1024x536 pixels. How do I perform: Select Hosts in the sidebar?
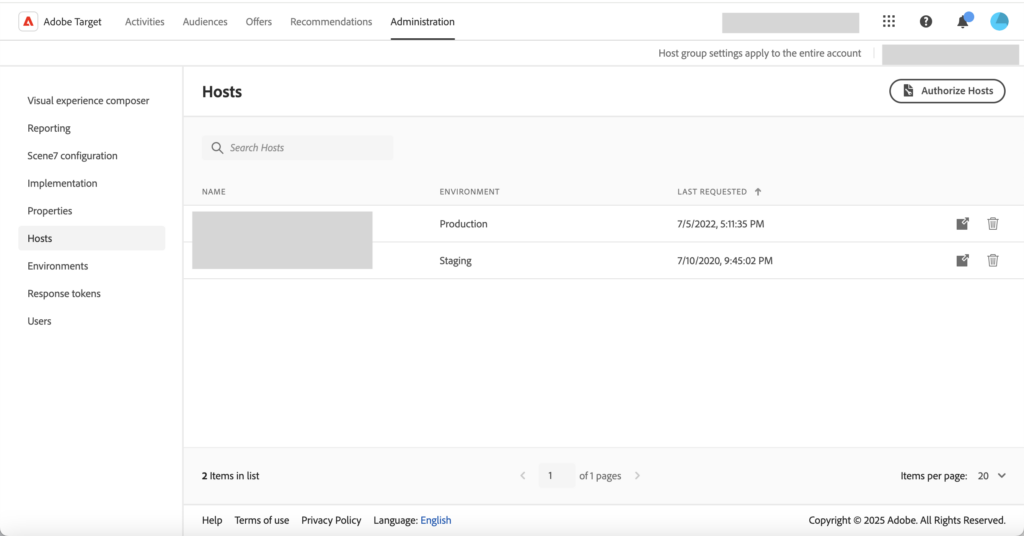(91, 238)
